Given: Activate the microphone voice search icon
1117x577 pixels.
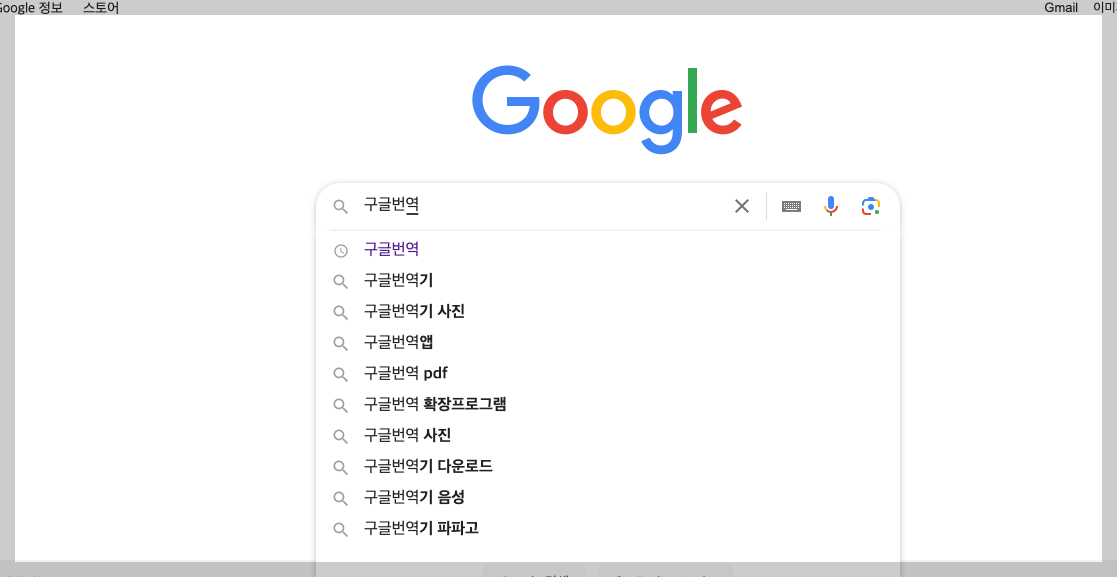Looking at the screenshot, I should point(830,206).
